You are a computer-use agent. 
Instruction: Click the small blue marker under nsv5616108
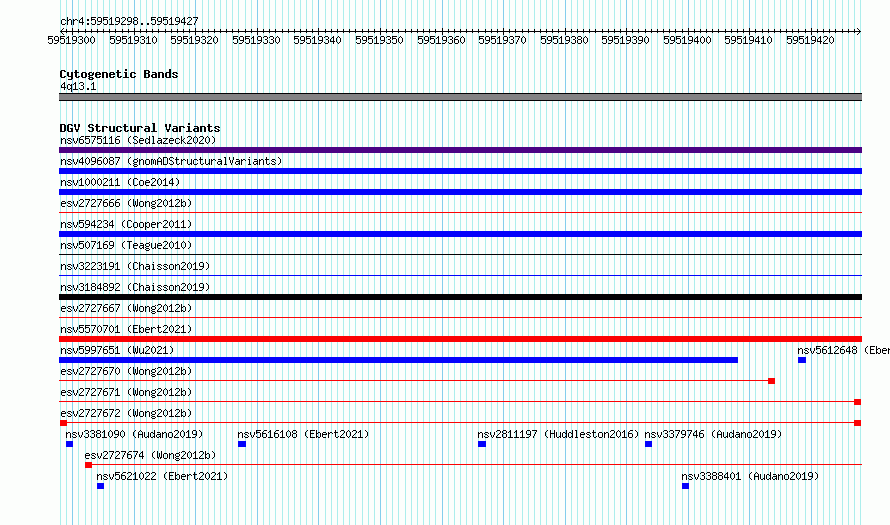point(242,444)
